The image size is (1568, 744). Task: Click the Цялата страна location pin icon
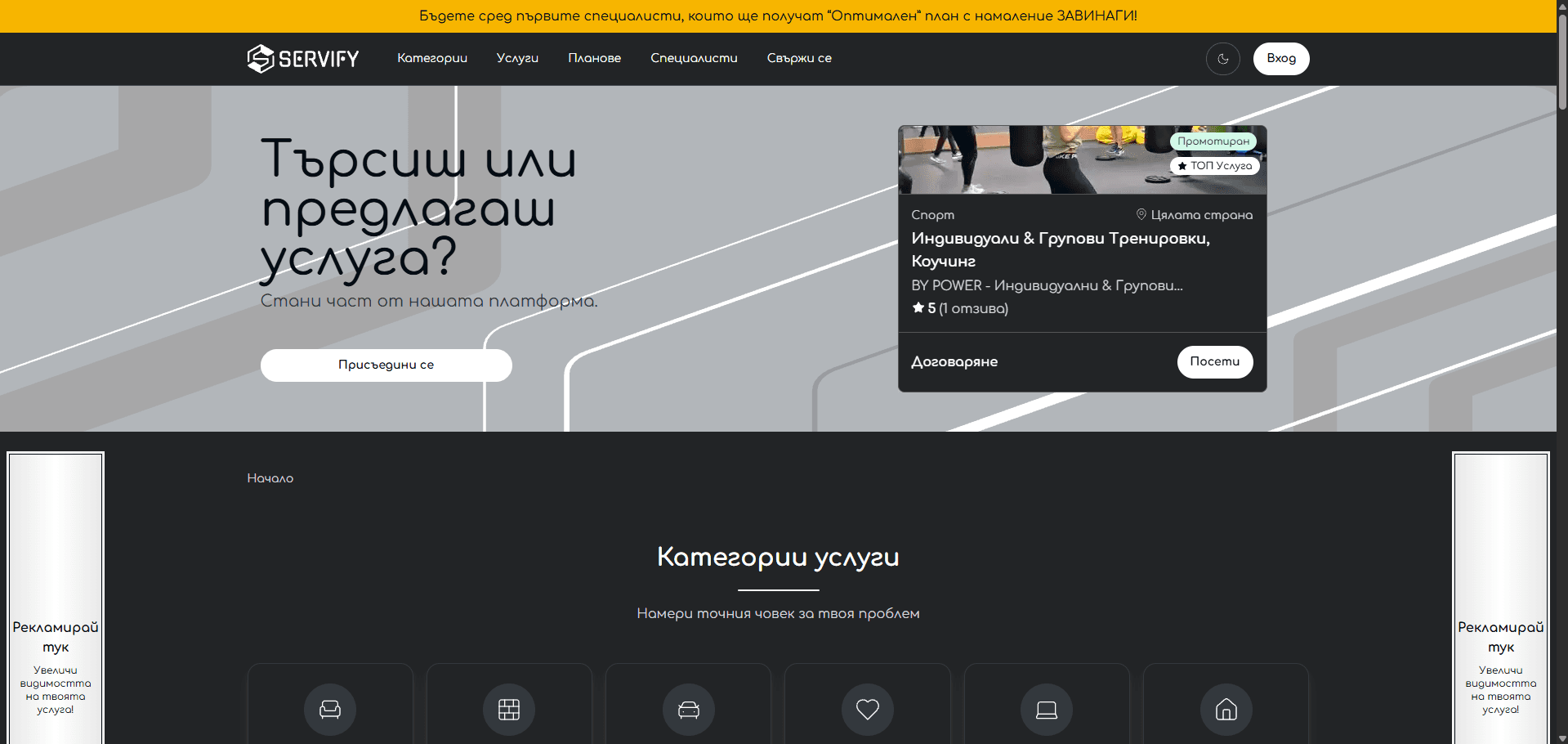pyautogui.click(x=1141, y=214)
